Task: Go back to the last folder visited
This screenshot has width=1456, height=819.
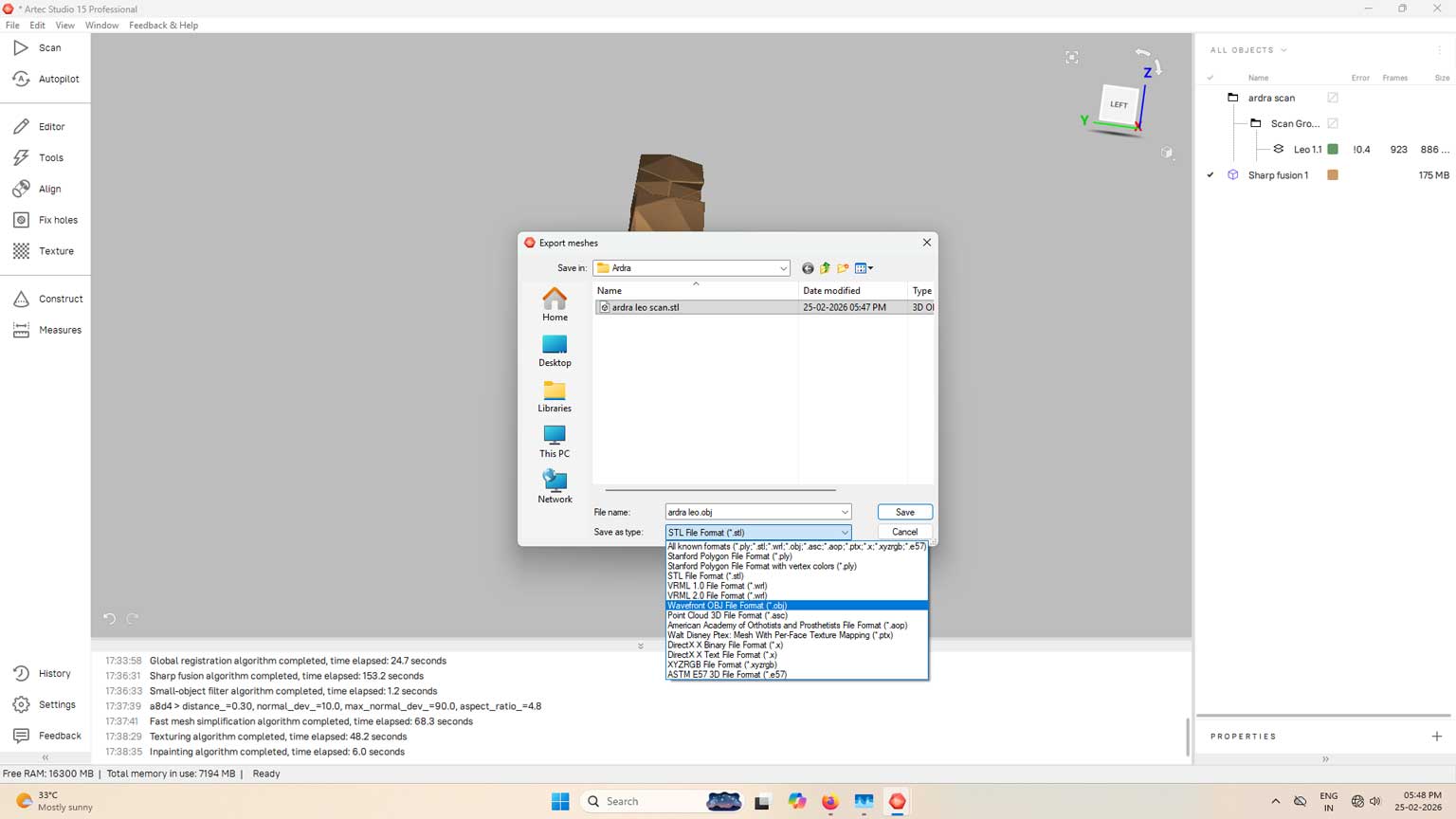Action: point(808,268)
